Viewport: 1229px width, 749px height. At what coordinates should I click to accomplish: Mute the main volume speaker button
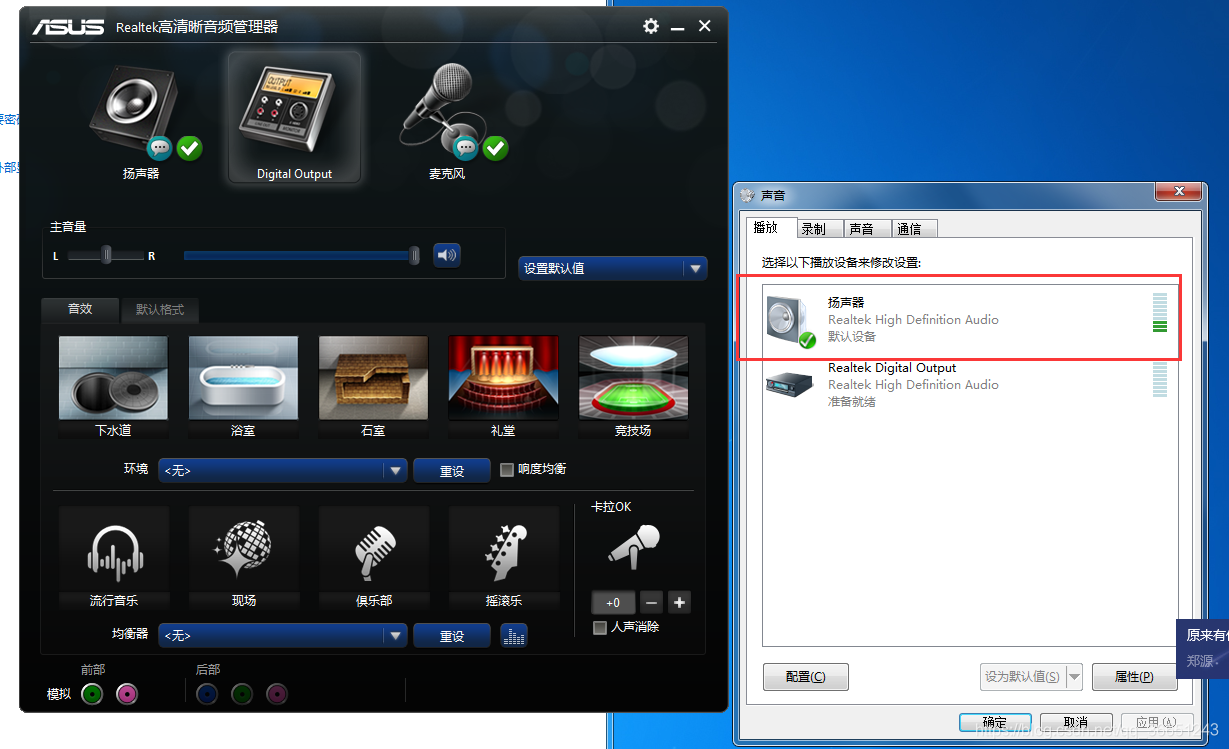[447, 255]
